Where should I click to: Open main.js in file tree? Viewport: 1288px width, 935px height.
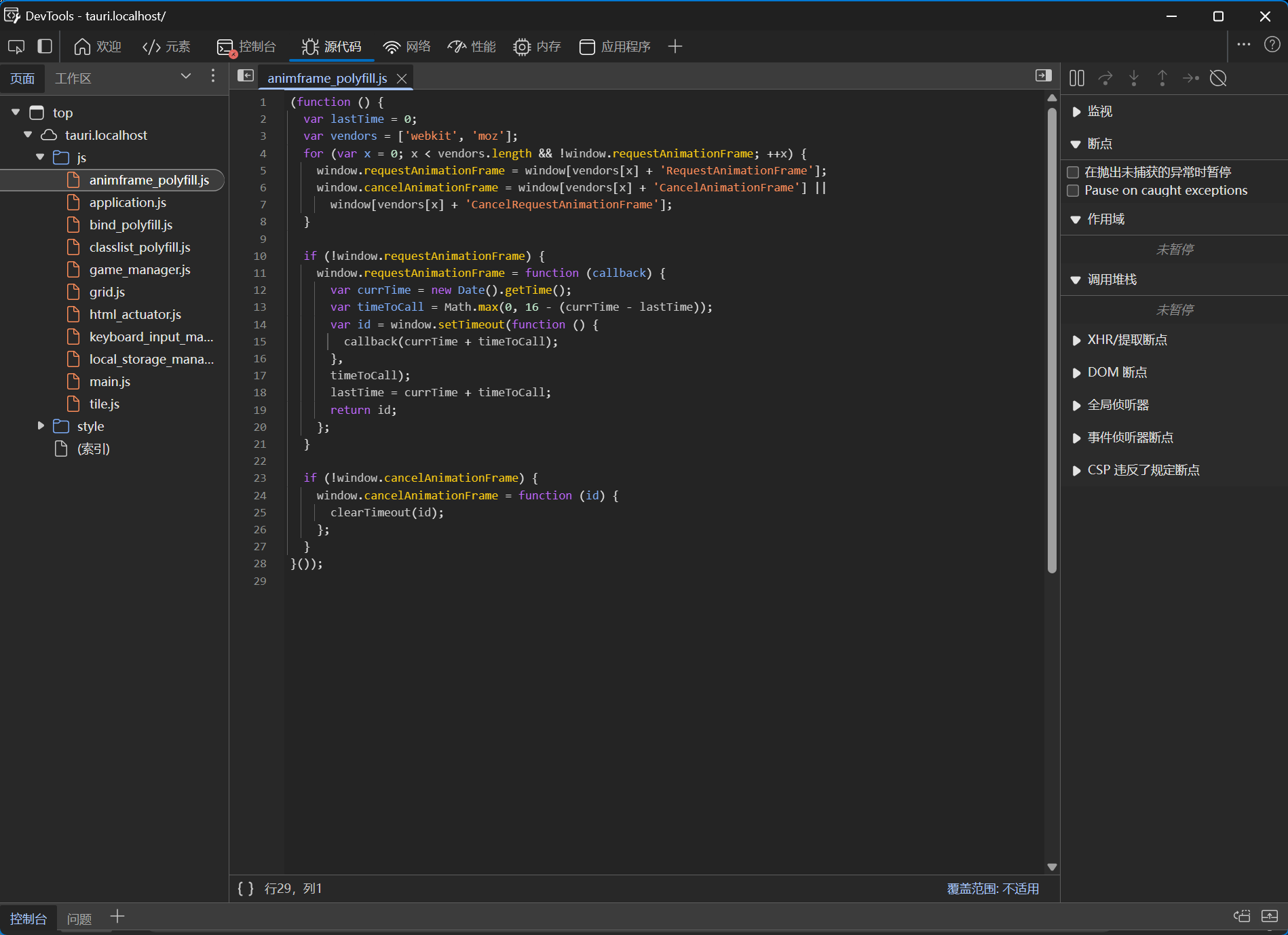tap(109, 381)
